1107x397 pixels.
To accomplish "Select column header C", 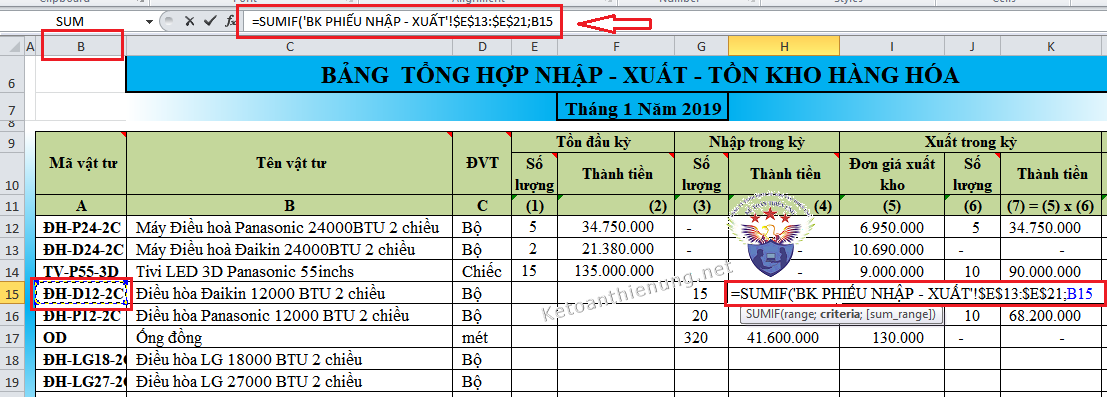I will [x=289, y=47].
